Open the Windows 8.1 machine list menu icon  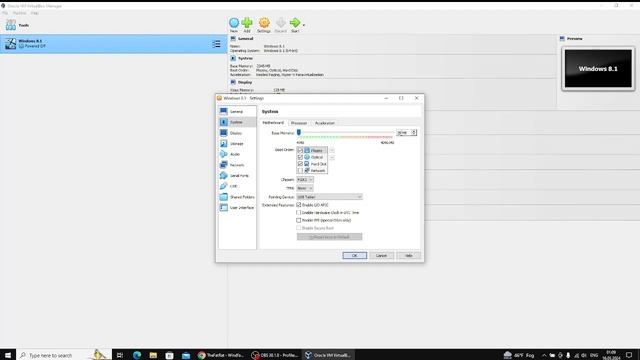pyautogui.click(x=216, y=44)
